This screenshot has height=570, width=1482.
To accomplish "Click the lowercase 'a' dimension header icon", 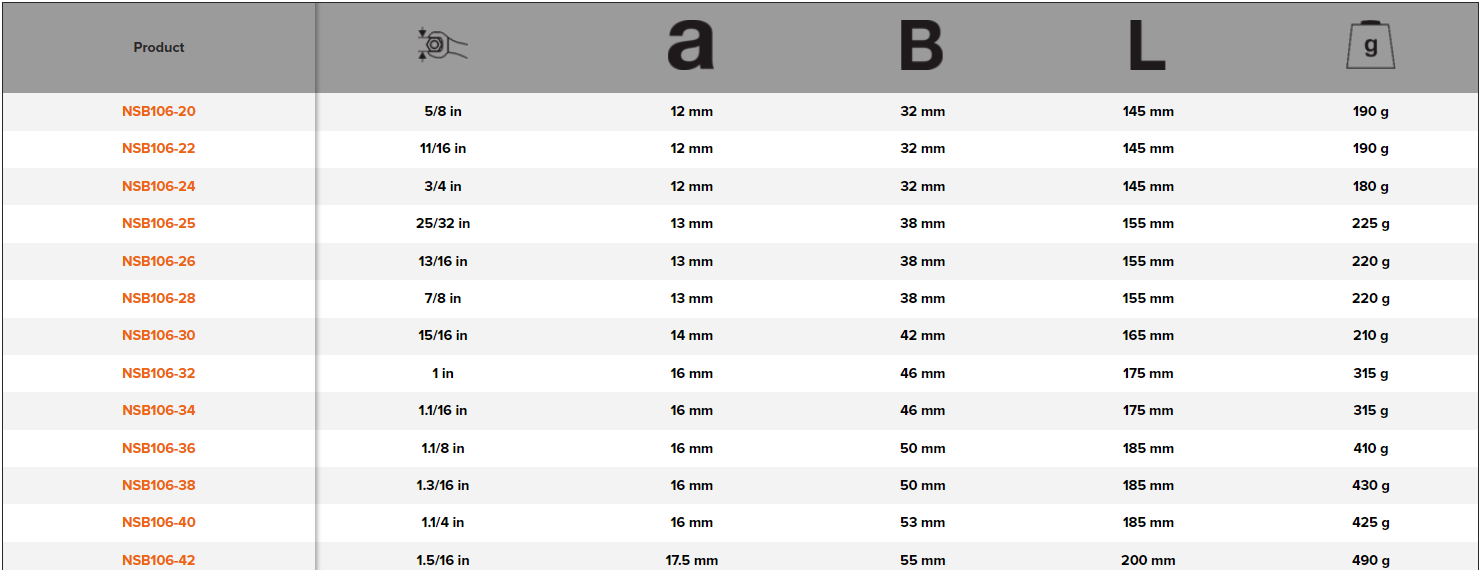I will coord(691,47).
